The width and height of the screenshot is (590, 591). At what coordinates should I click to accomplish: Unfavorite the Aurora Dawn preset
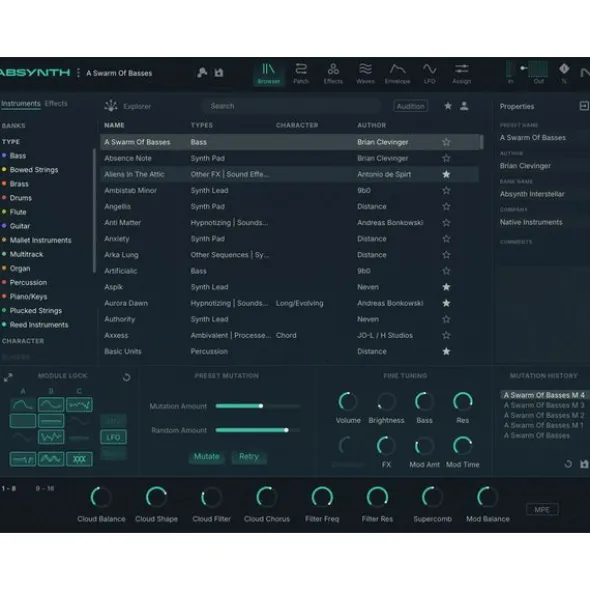(446, 303)
